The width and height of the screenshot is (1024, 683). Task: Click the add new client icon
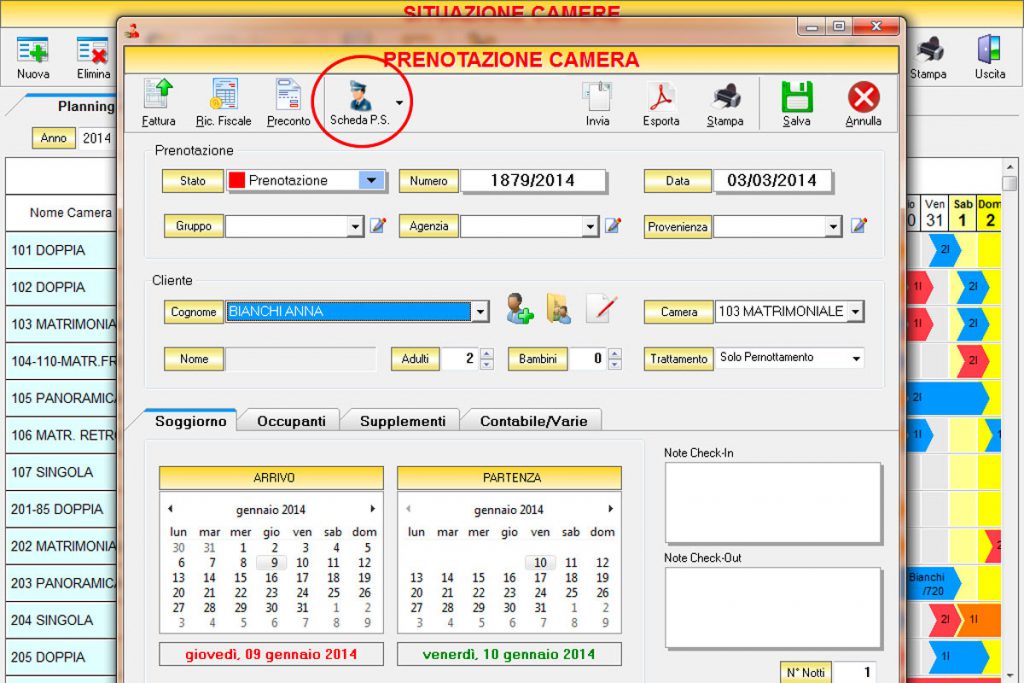[x=519, y=309]
